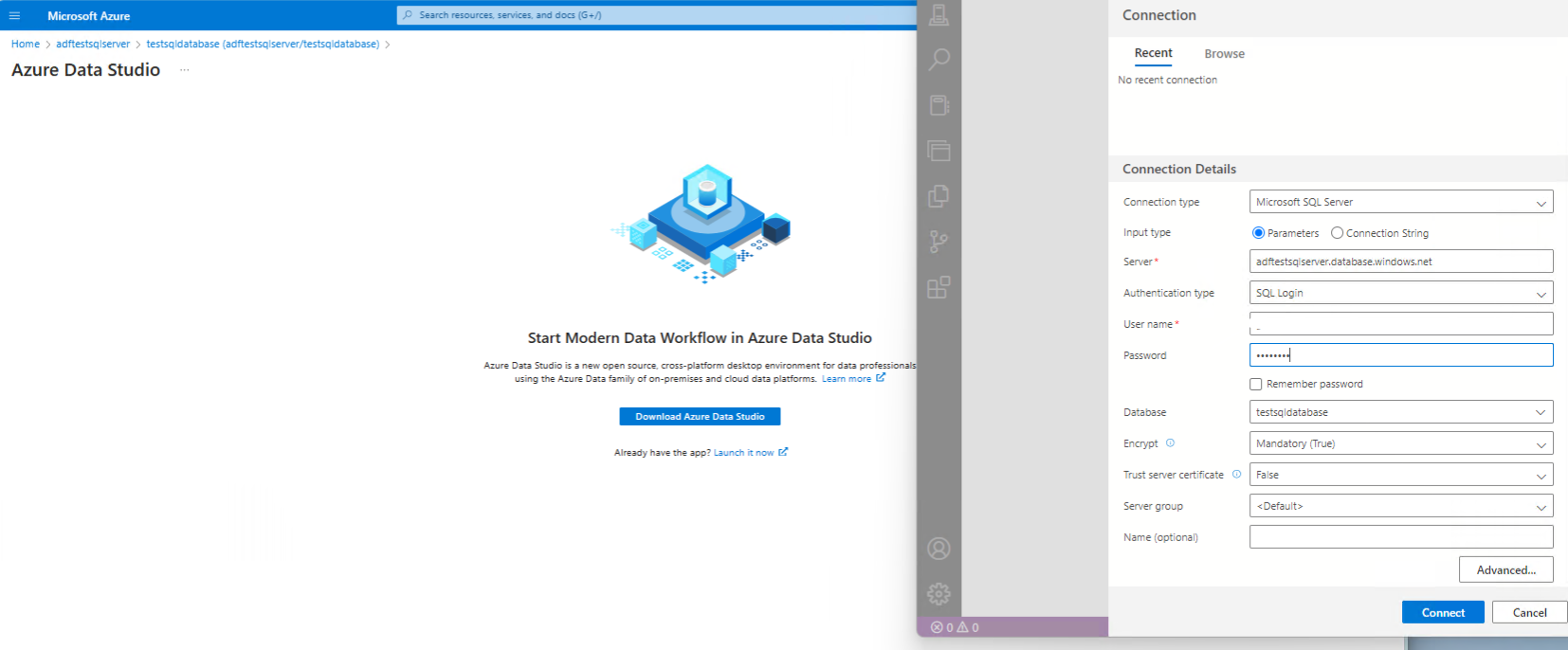Screen dimensions: 1568x650
Task: Open Notebooks view in the activity bar
Action: [939, 105]
